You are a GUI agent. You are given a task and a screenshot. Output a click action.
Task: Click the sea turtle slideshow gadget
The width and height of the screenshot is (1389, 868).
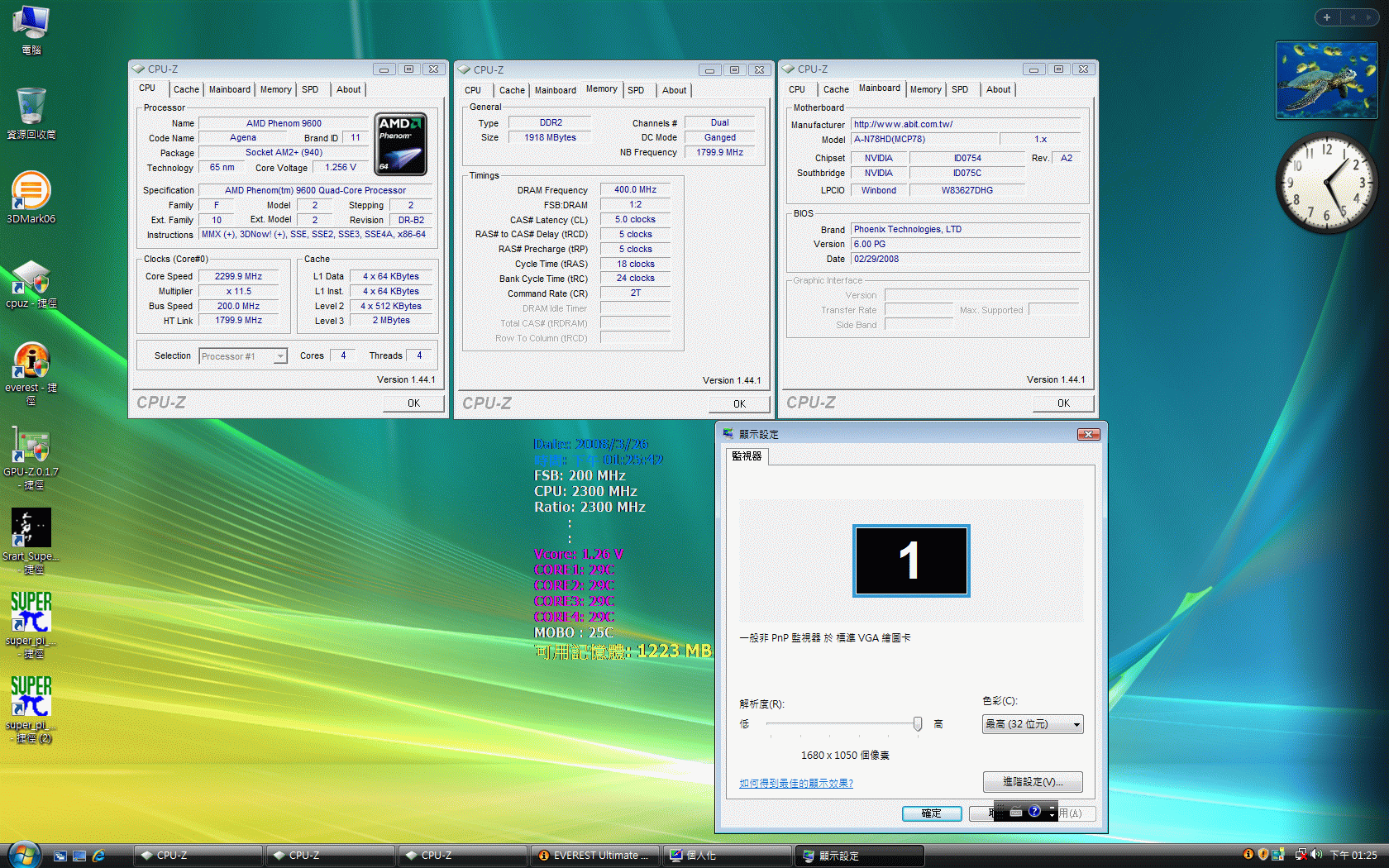(x=1326, y=80)
